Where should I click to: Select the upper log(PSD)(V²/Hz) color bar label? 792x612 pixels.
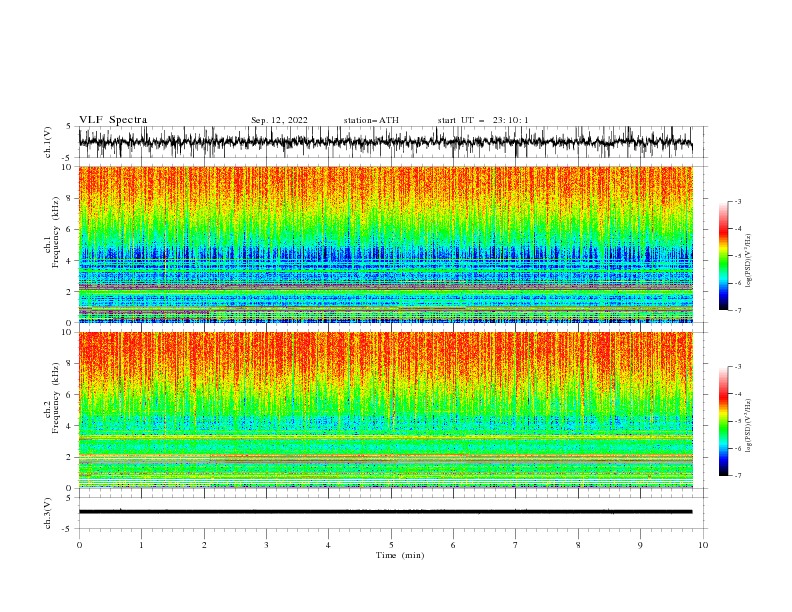tap(749, 261)
